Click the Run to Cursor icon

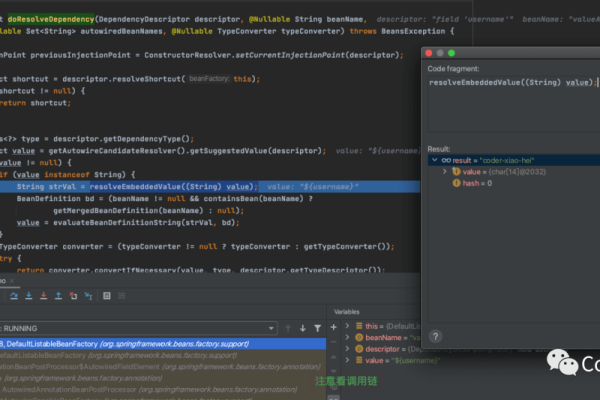[88, 296]
